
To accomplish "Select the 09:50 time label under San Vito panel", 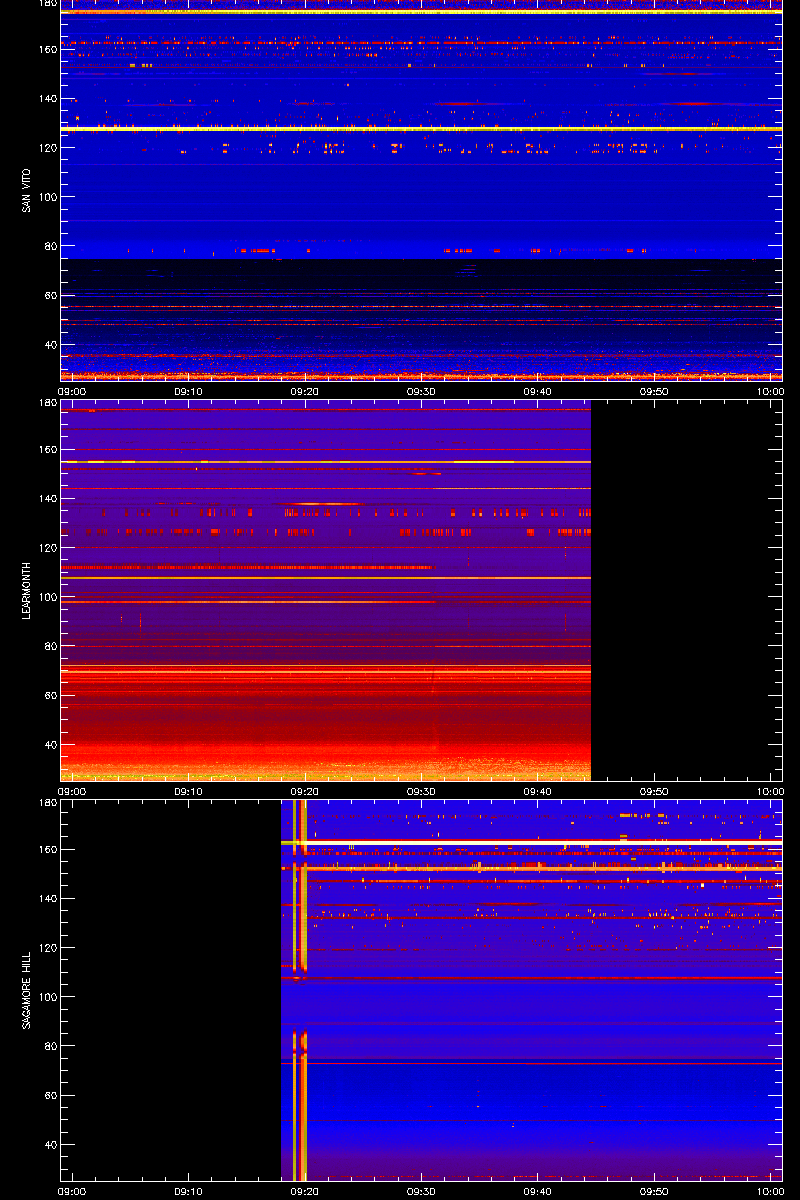I will (x=654, y=392).
